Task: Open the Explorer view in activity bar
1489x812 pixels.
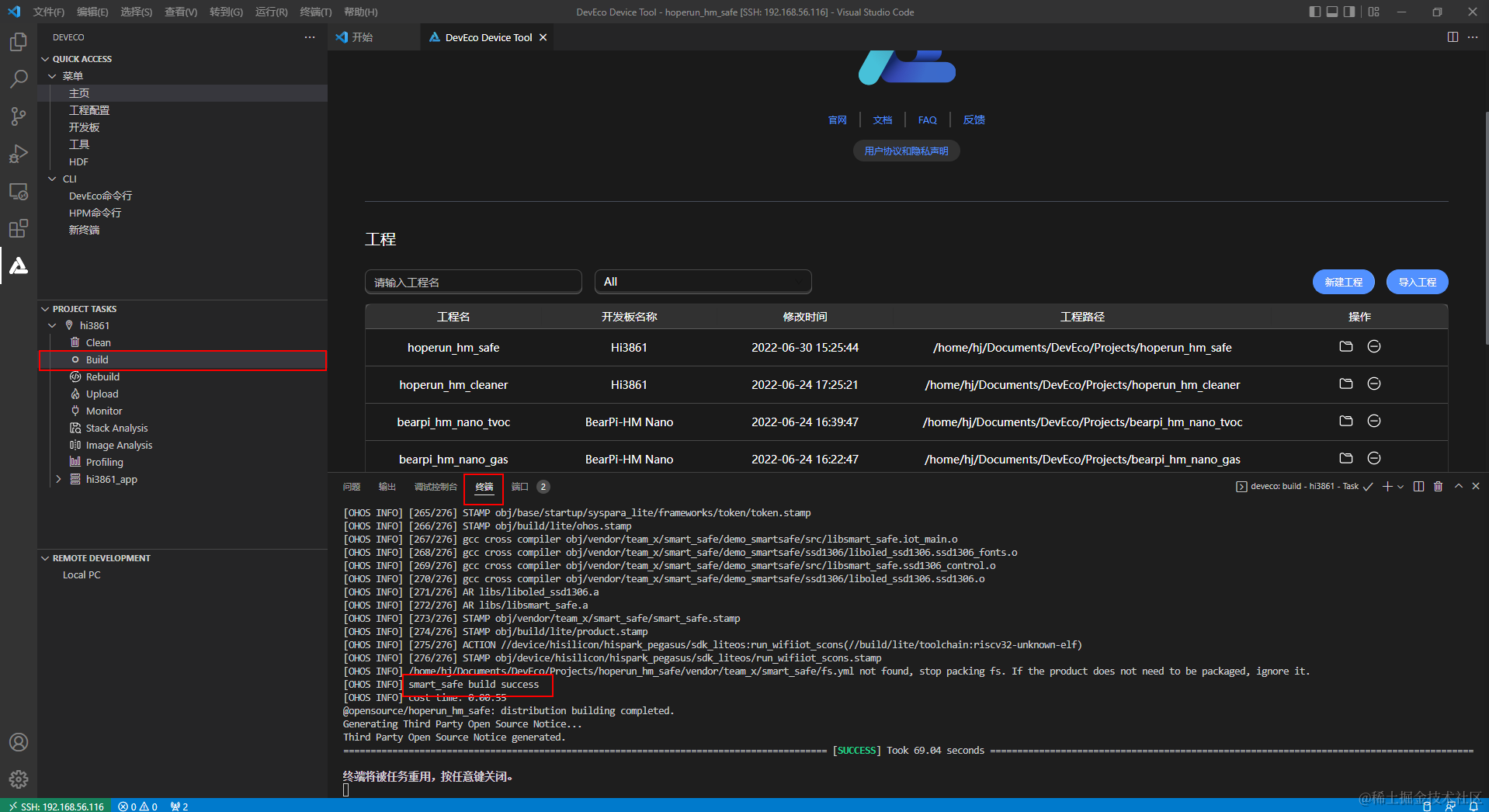Action: click(19, 42)
